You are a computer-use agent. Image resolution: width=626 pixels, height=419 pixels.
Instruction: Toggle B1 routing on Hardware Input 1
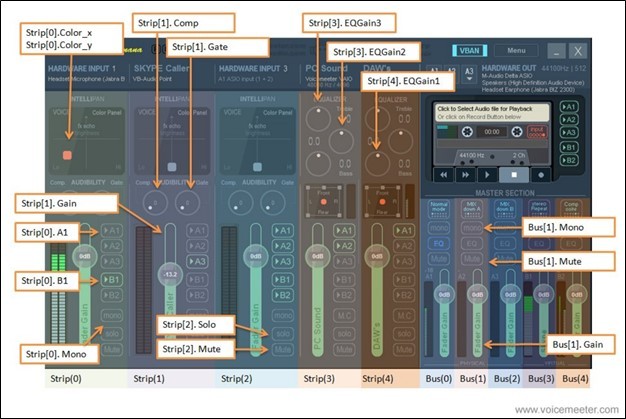pos(111,279)
